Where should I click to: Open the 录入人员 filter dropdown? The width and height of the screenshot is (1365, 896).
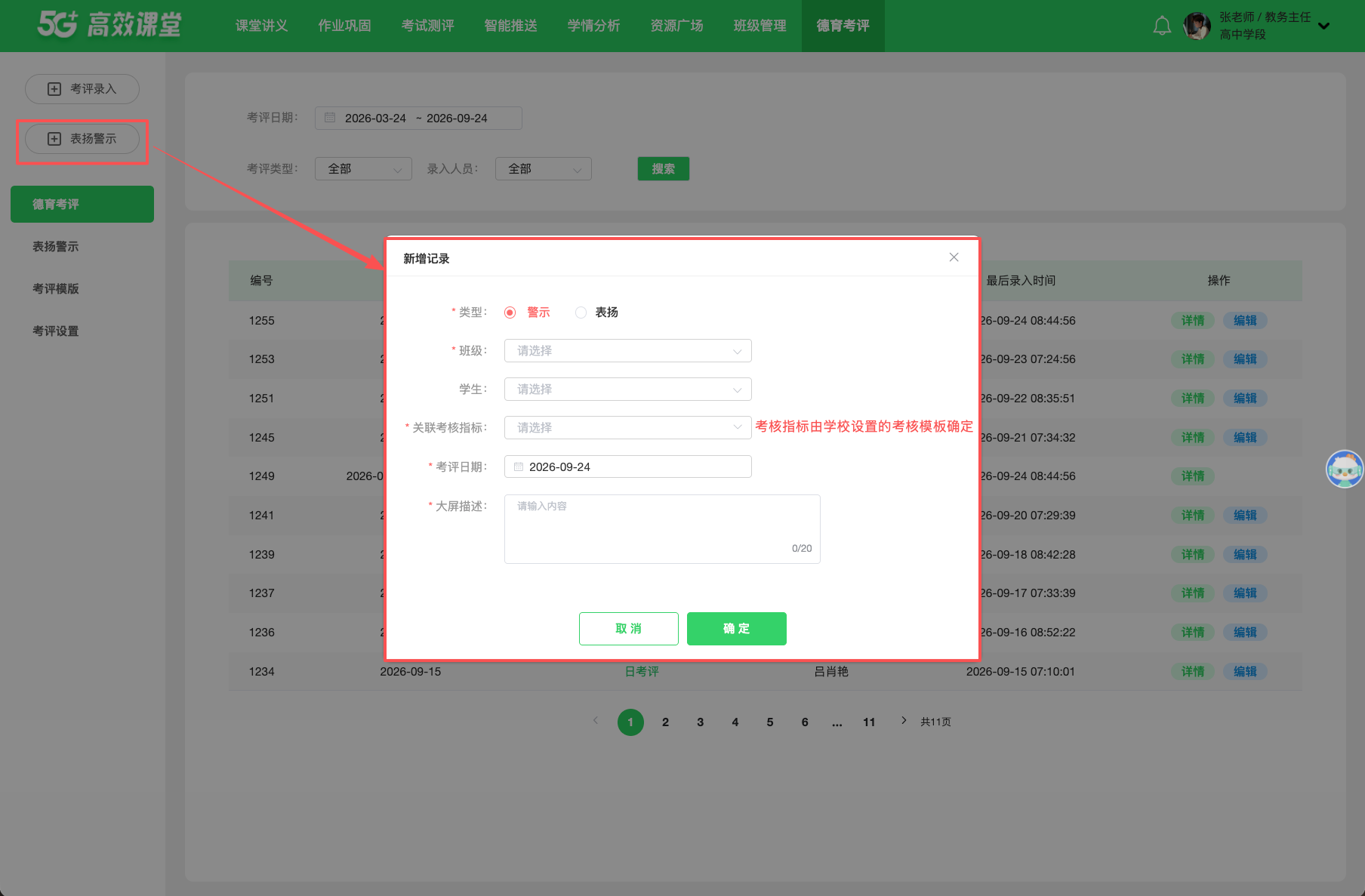point(544,169)
